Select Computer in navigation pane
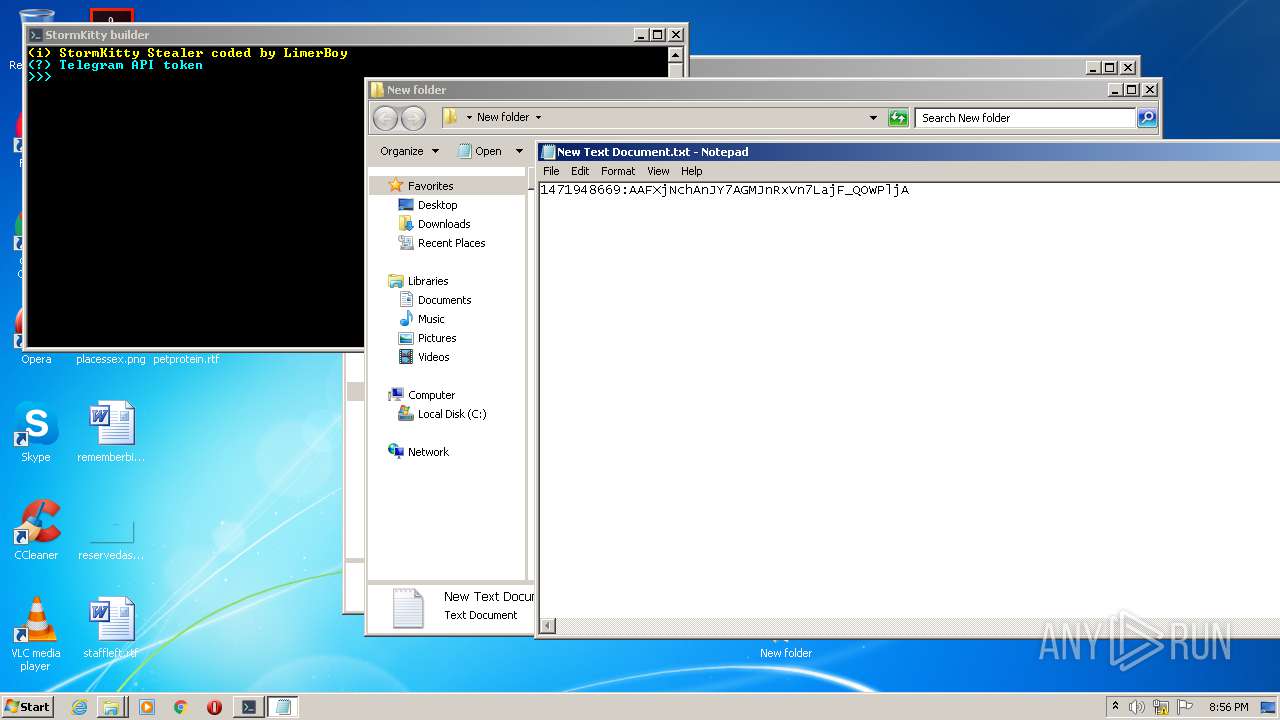 point(431,395)
